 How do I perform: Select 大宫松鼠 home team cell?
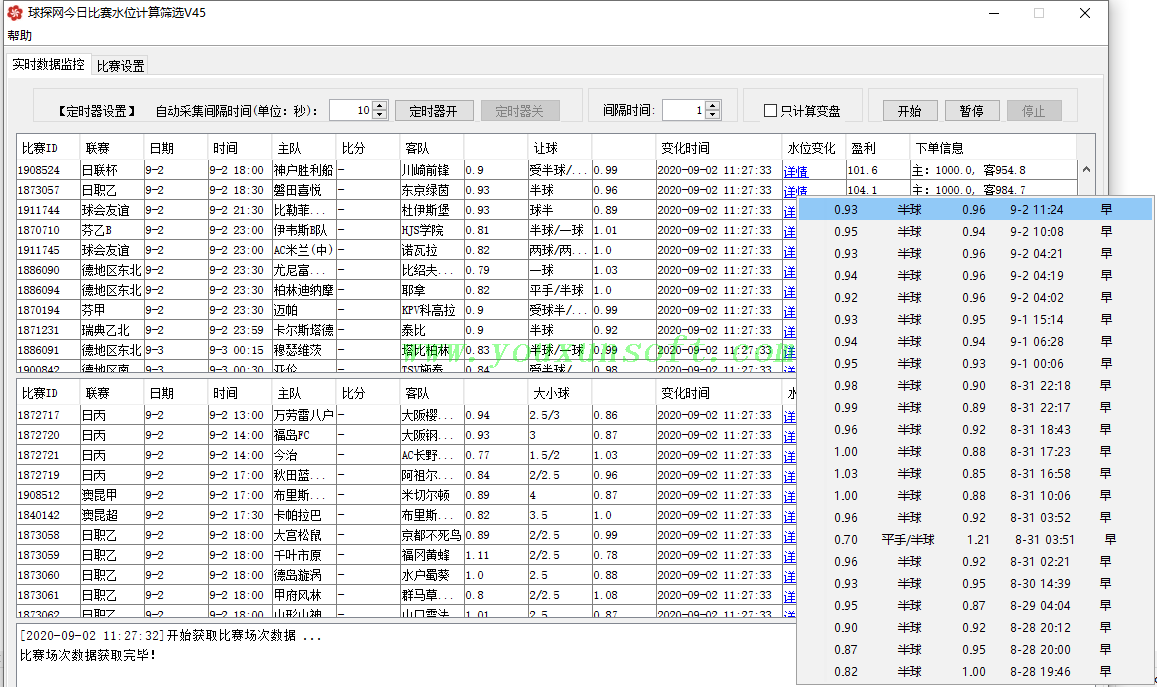coord(303,535)
